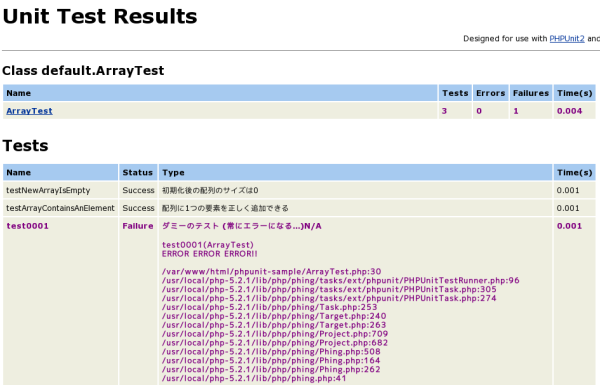Click the test0001 failure description ending N/A
Viewport: 600px width, 385px height.
click(241, 226)
